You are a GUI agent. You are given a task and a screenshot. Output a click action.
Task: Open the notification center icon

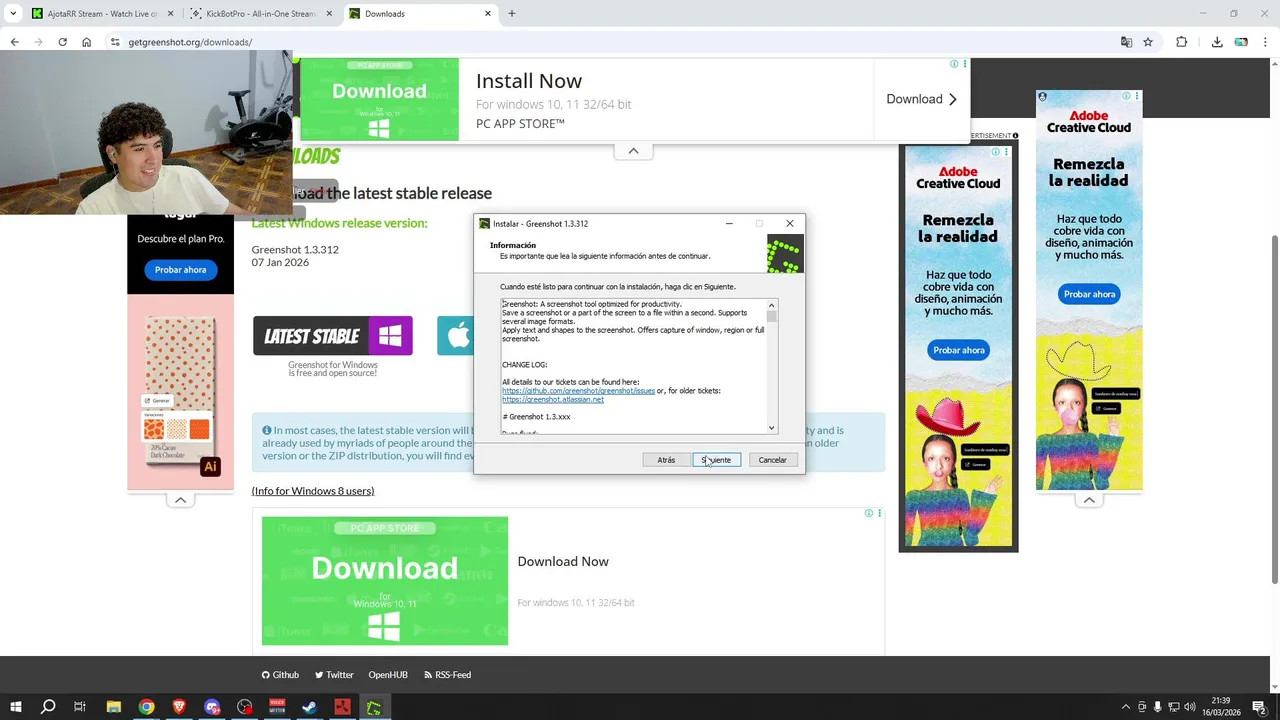pyautogui.click(x=1260, y=707)
